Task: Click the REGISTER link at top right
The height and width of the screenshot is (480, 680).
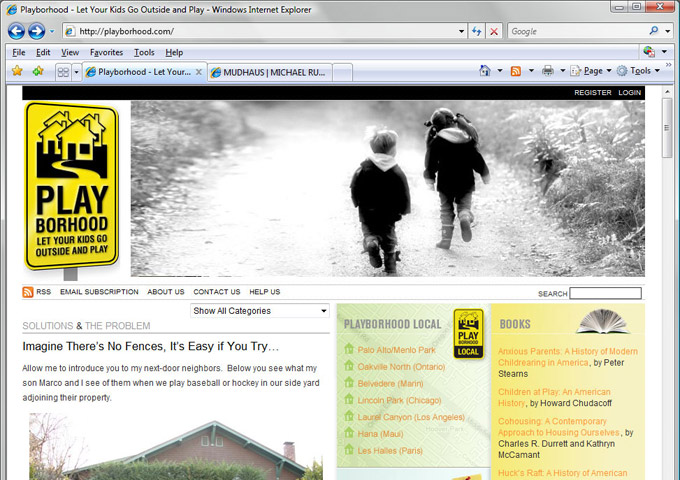Action: [592, 92]
